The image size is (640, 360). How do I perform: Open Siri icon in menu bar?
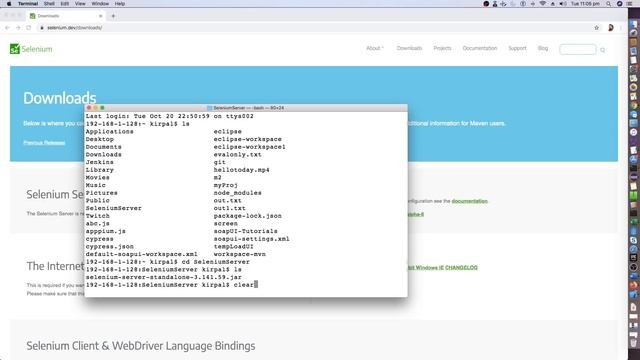(x=619, y=4)
